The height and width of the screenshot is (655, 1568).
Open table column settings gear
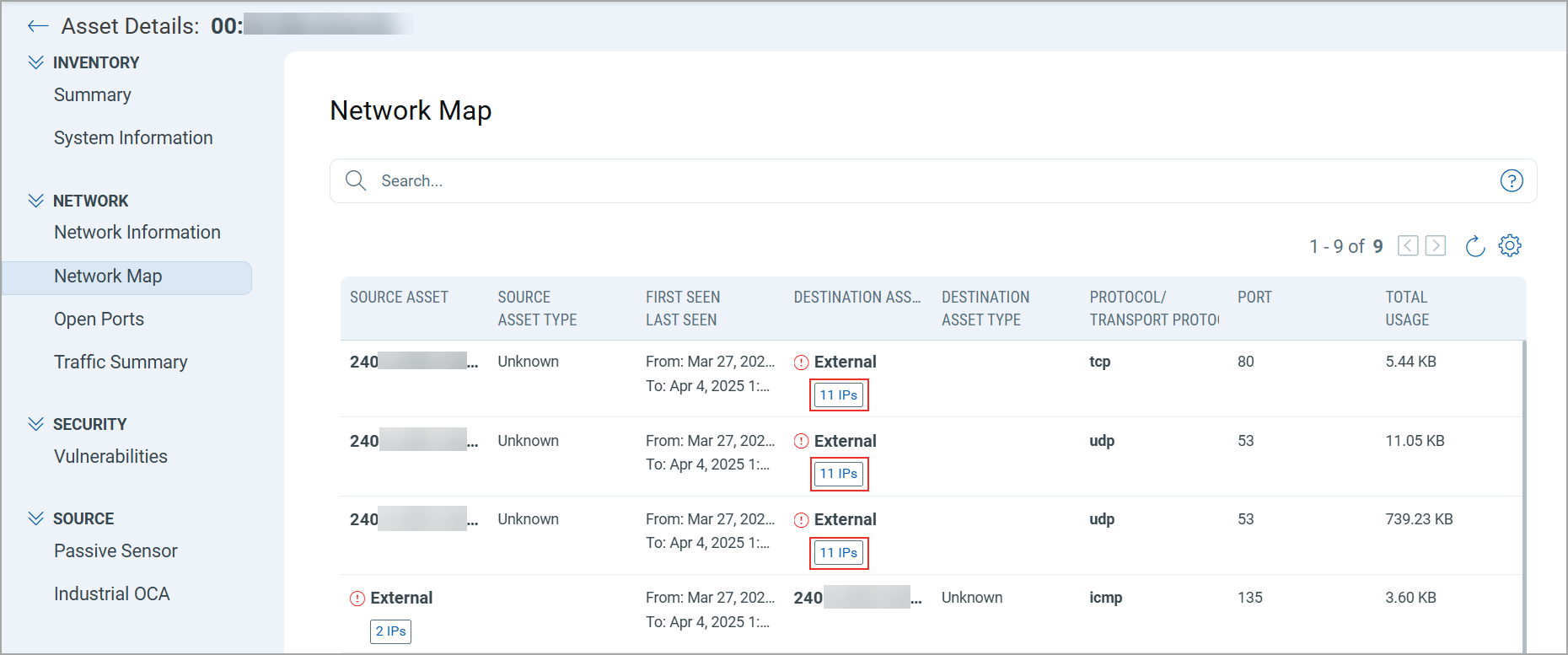point(1510,245)
